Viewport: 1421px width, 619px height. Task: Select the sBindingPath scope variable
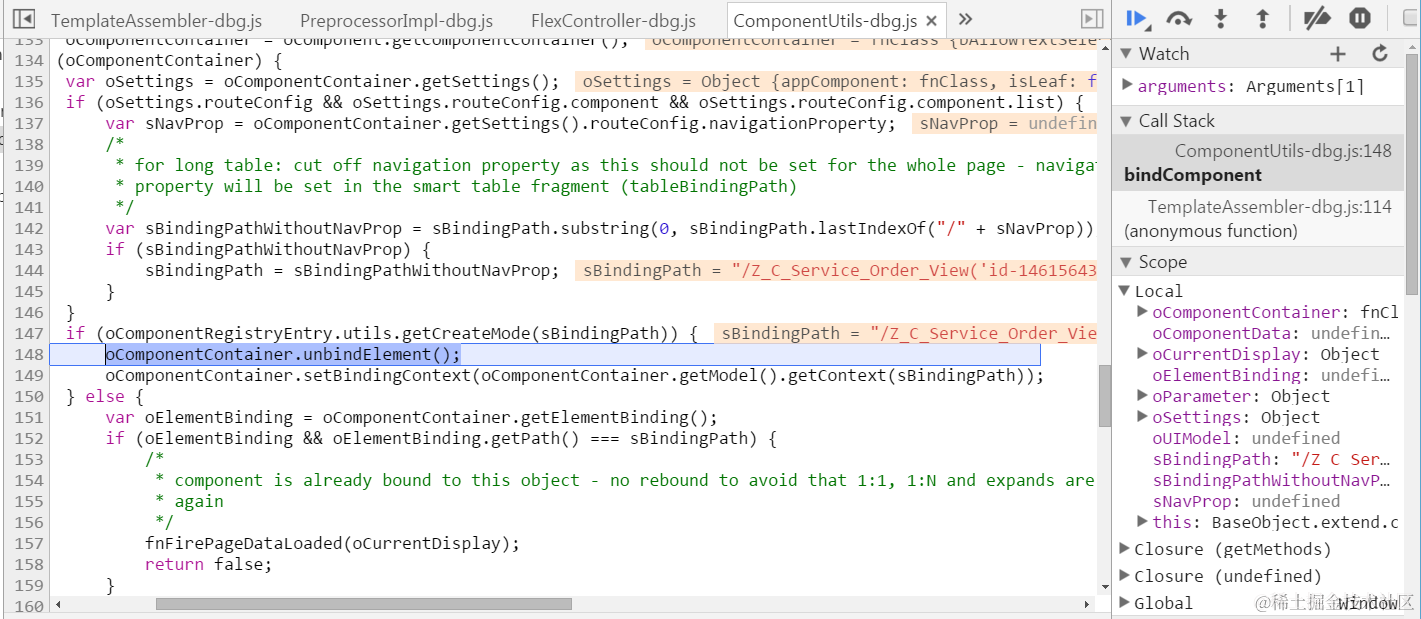point(1271,459)
